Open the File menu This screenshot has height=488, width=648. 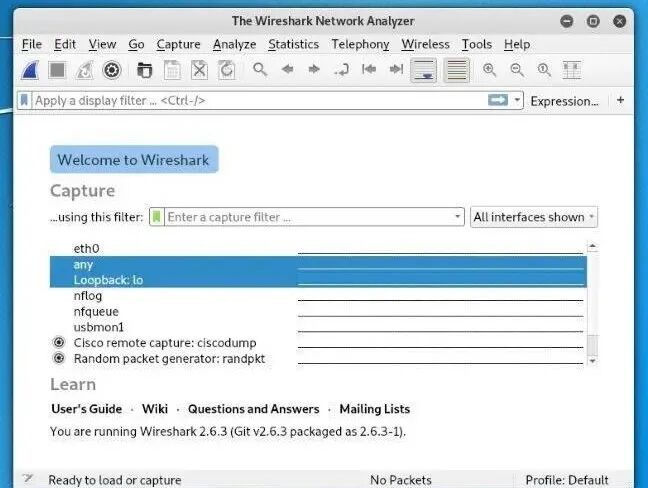point(32,44)
